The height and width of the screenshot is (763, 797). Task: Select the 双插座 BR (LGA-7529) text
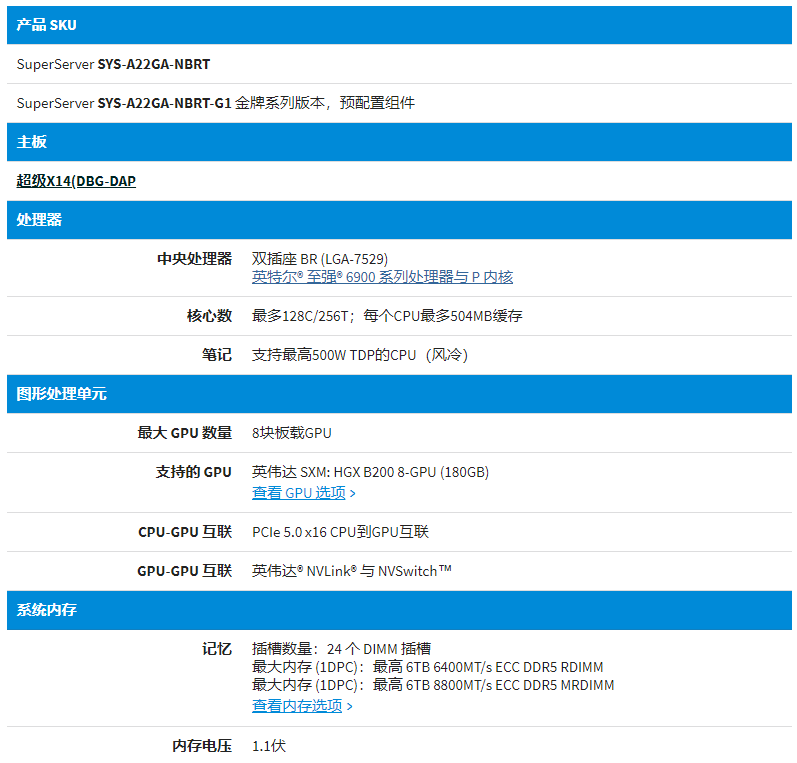click(320, 259)
